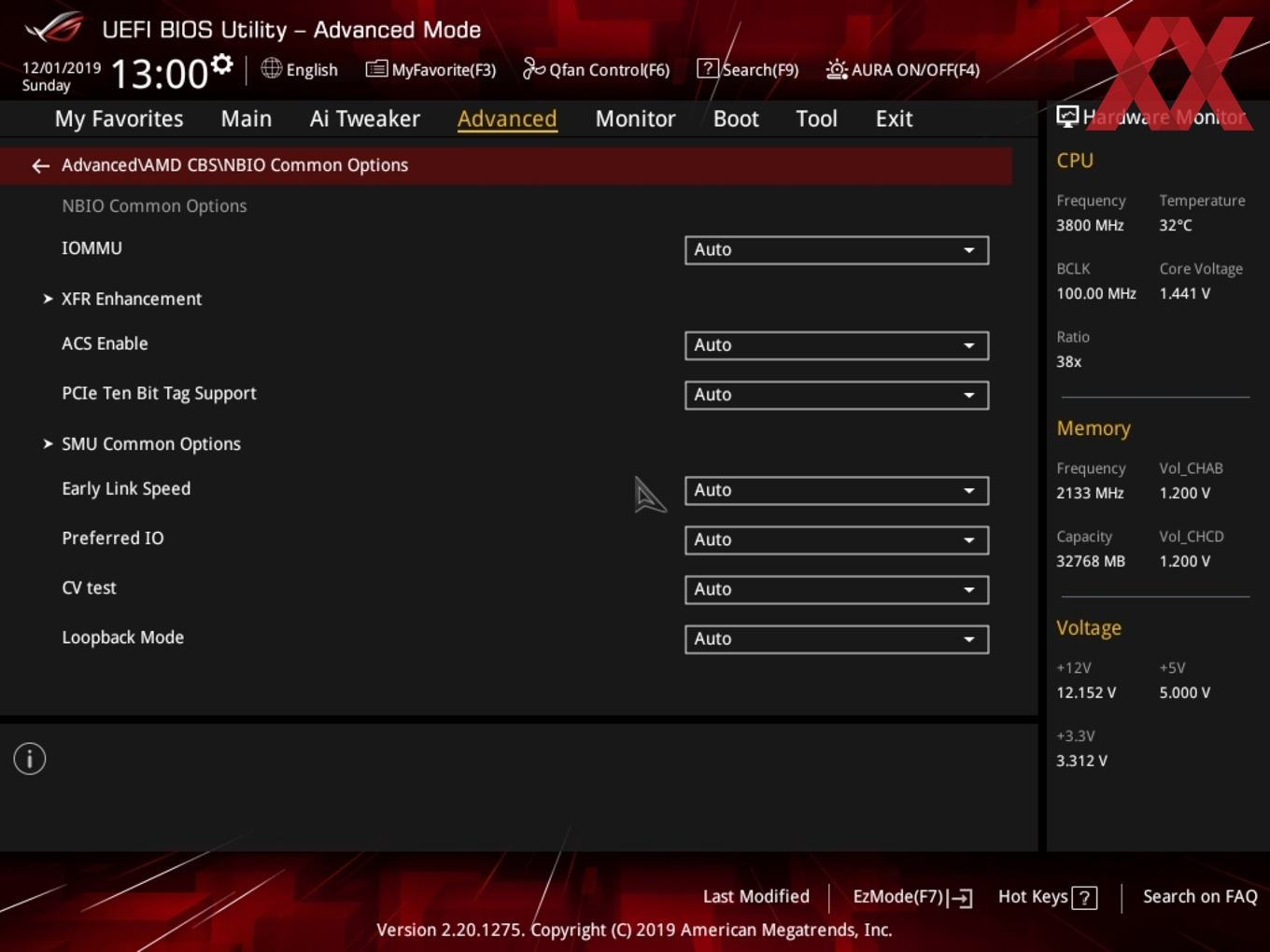Image resolution: width=1270 pixels, height=952 pixels.
Task: Open the CV test dropdown
Action: [x=837, y=589]
